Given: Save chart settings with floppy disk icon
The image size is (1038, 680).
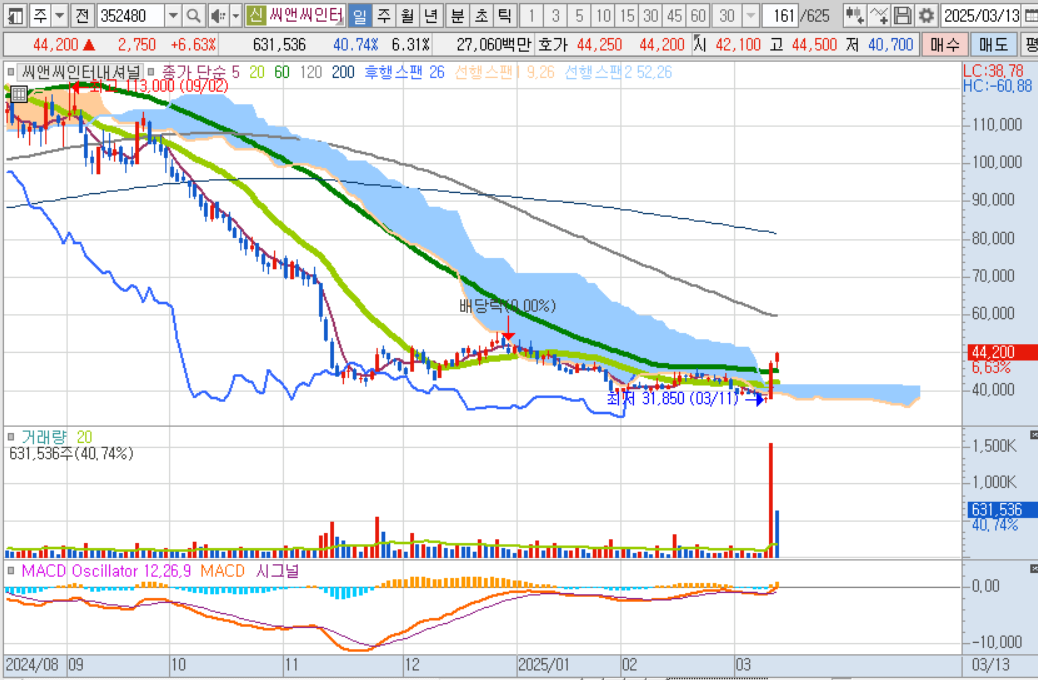Looking at the screenshot, I should point(902,15).
